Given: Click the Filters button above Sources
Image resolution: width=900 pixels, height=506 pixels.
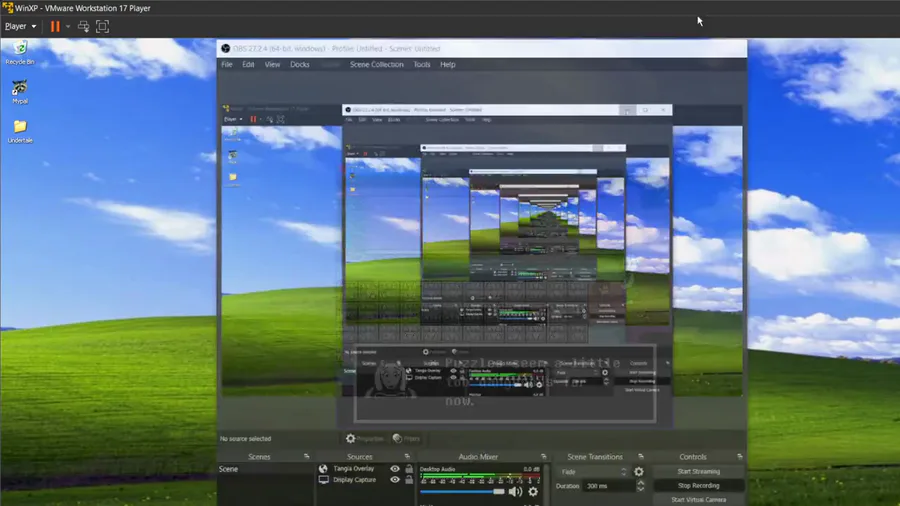Looking at the screenshot, I should tap(406, 438).
